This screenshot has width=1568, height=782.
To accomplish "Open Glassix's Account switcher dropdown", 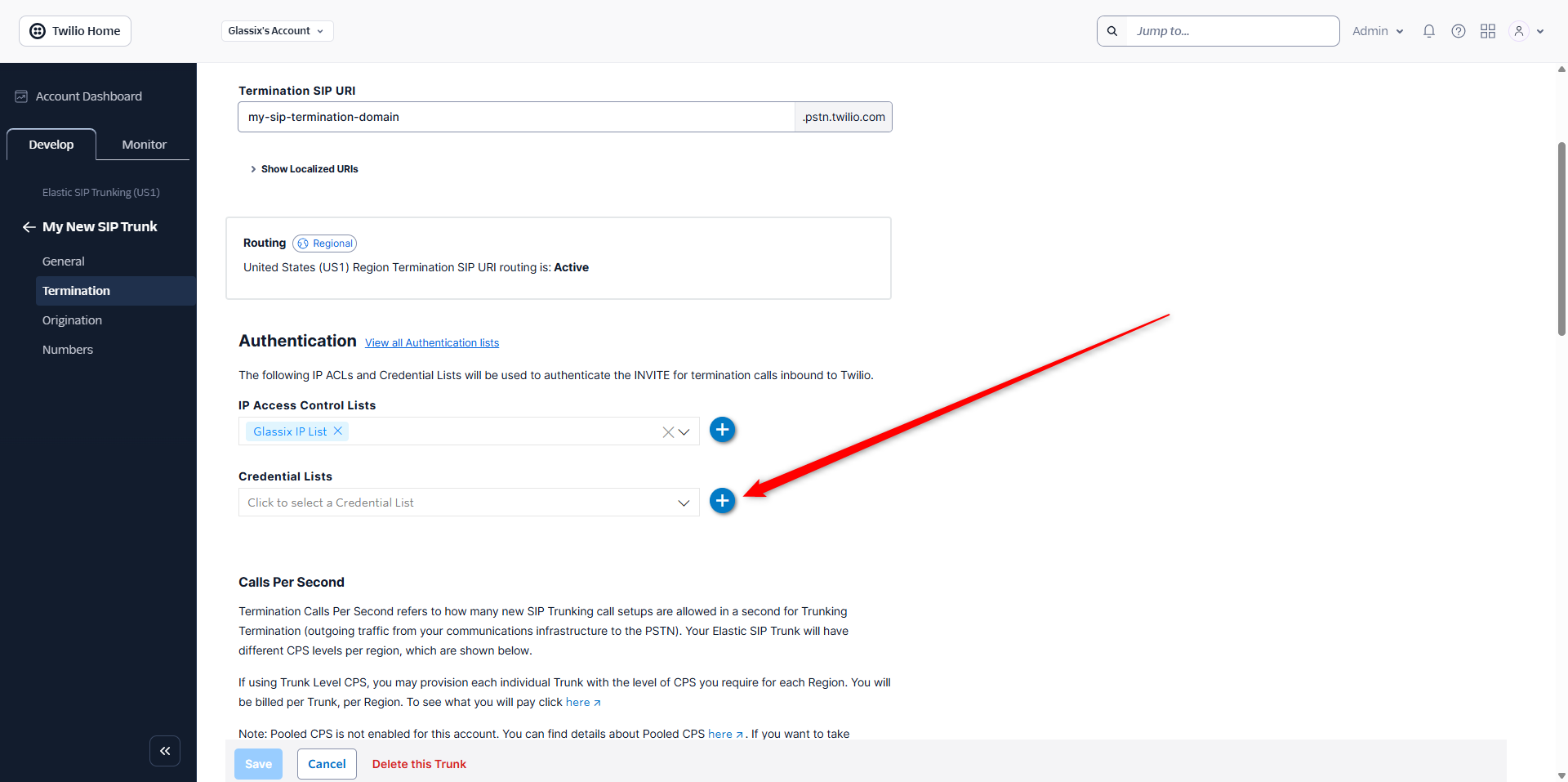I will pos(278,31).
